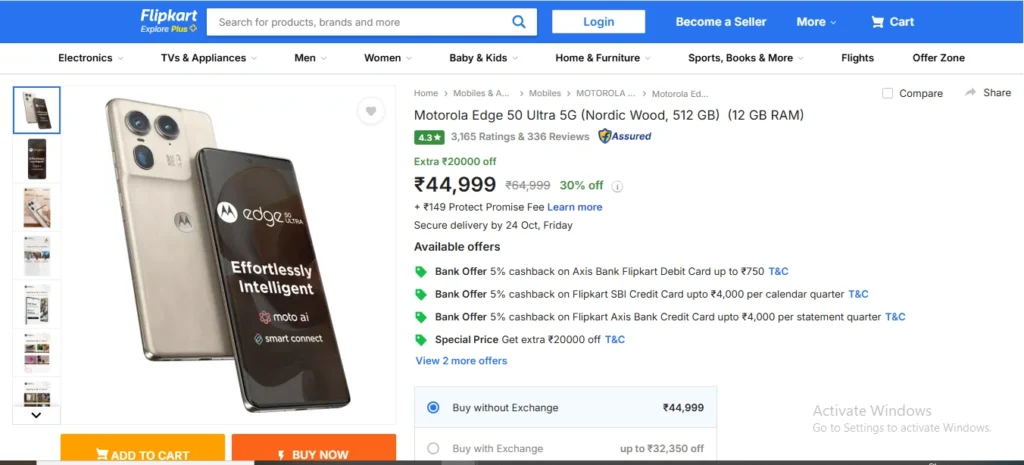Select Buy with Exchange option
This screenshot has width=1024, height=465.
click(433, 448)
